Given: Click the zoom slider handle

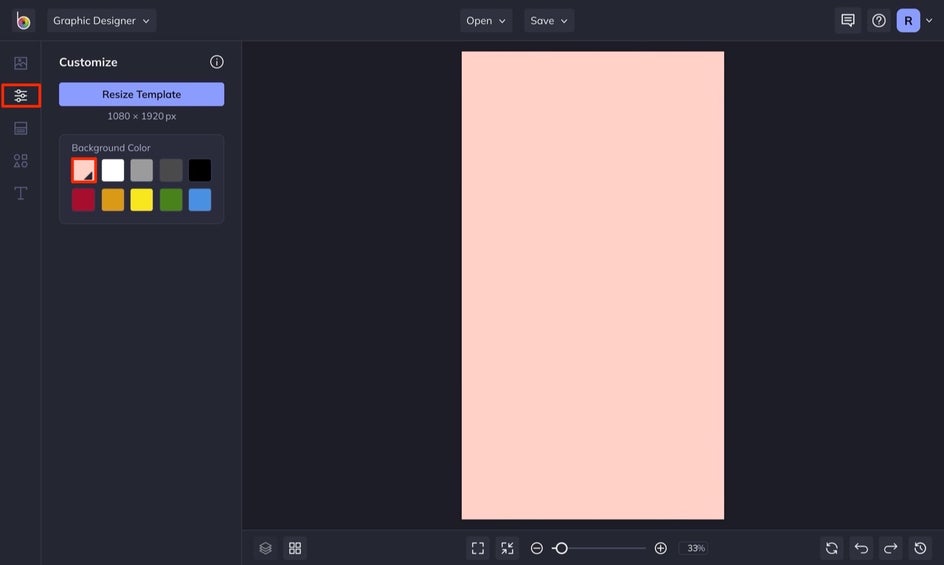Looking at the screenshot, I should [561, 548].
